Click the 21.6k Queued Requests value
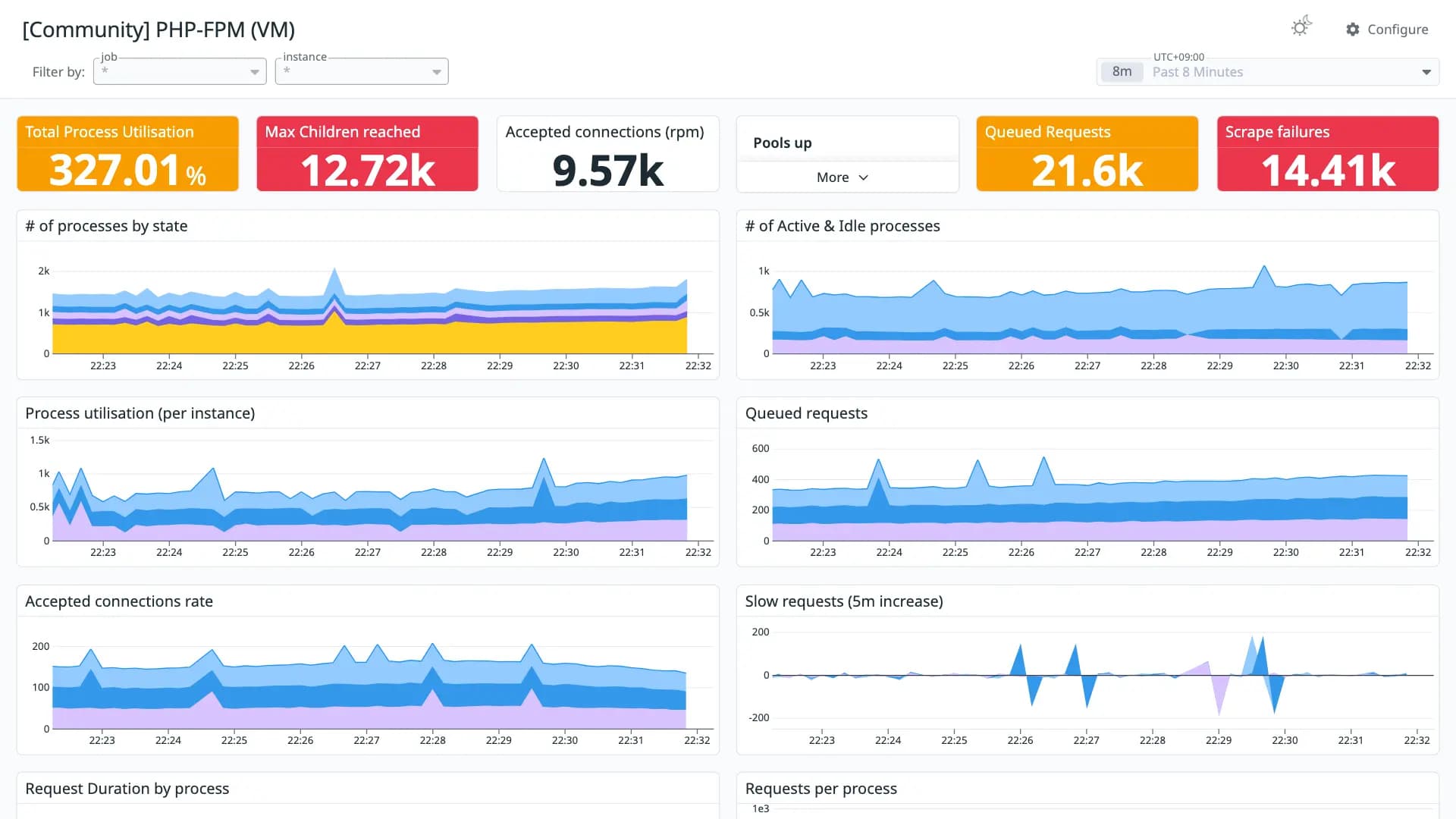The image size is (1456, 819). pos(1087,171)
